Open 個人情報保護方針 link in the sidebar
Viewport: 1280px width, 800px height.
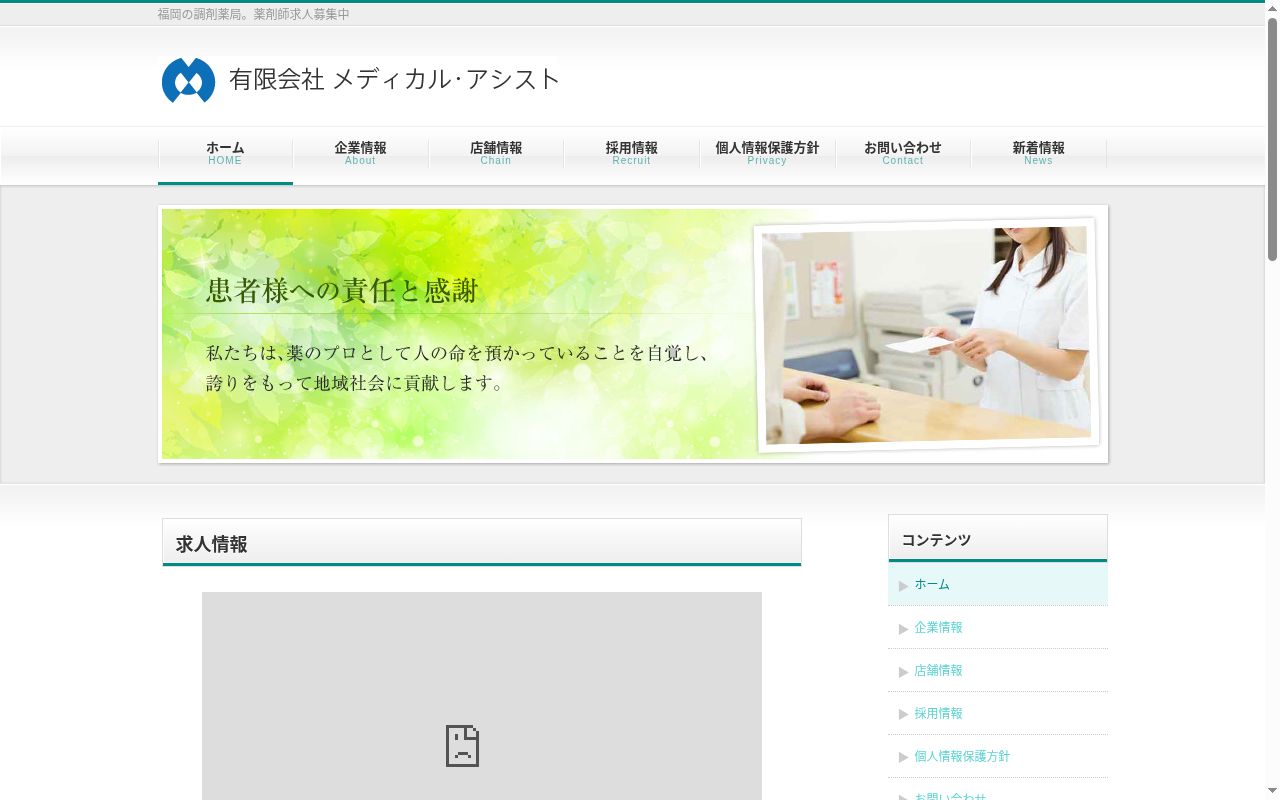coord(998,756)
